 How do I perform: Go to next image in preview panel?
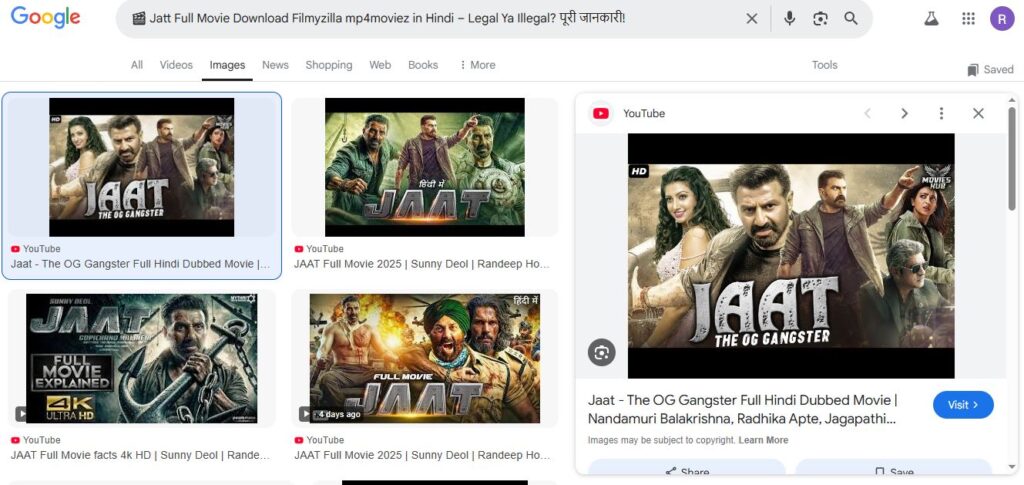(904, 114)
